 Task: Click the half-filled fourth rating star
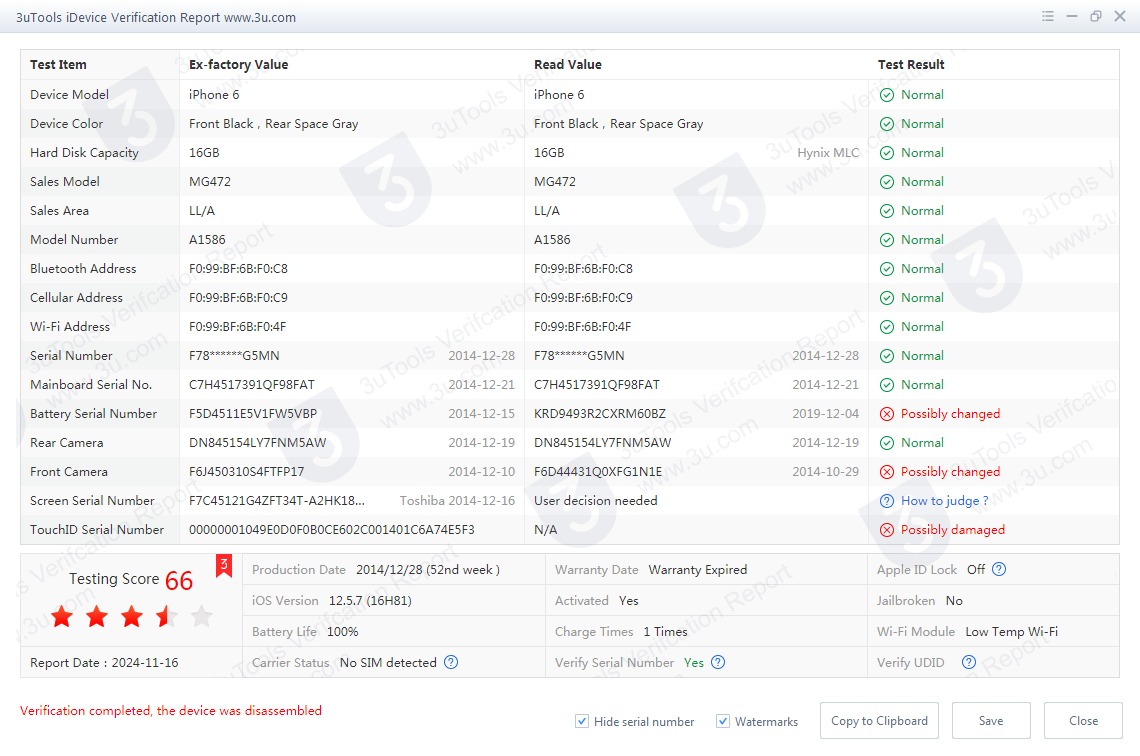click(x=166, y=616)
